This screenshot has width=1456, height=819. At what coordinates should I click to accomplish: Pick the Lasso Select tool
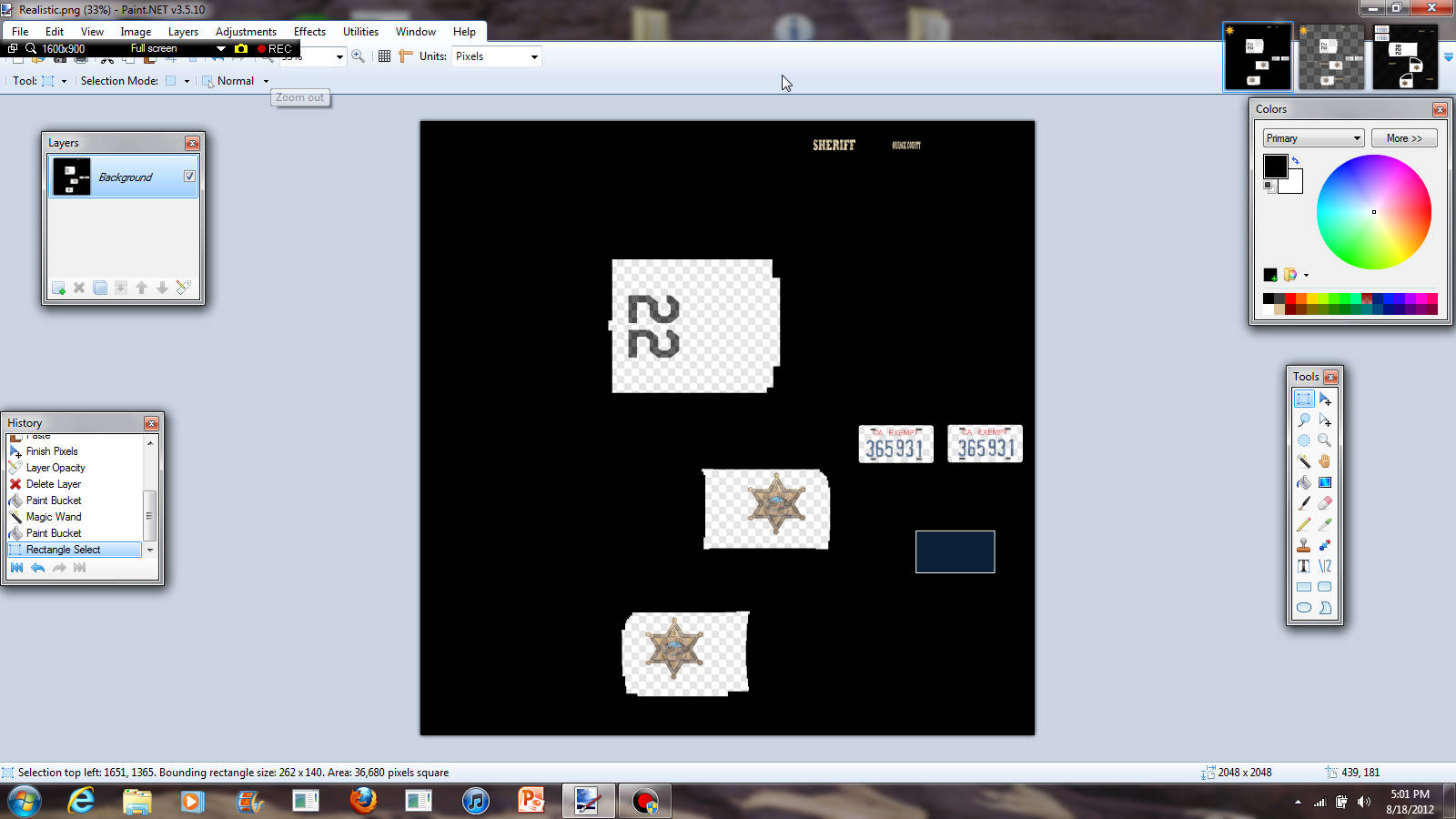(1304, 420)
